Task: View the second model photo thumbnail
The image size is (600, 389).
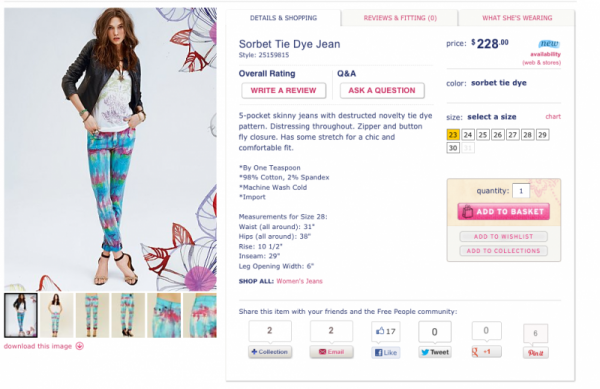Action: (x=56, y=315)
